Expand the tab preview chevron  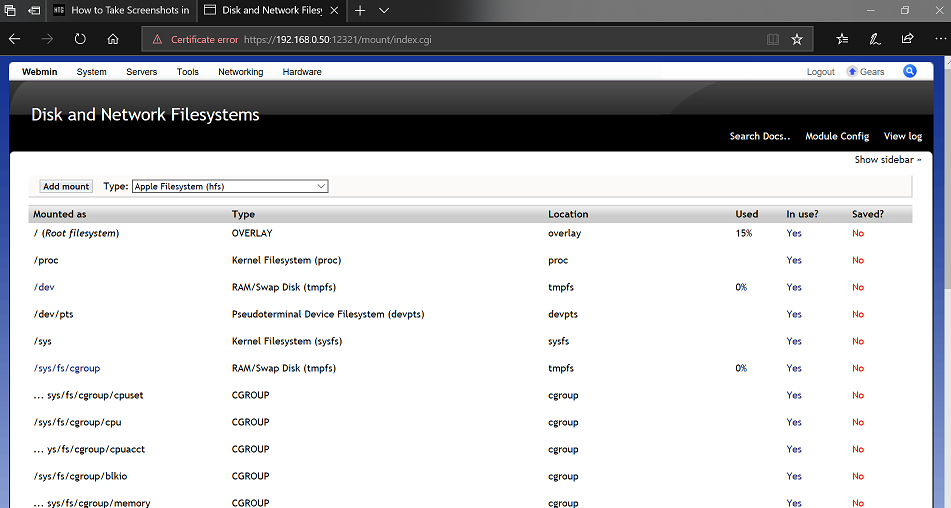tap(384, 10)
